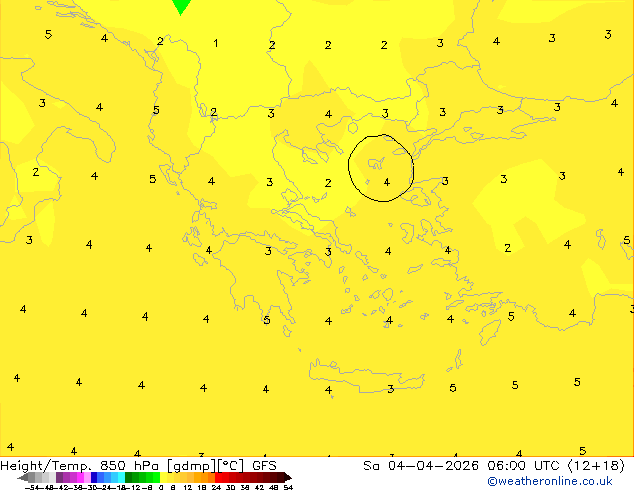634x490 pixels.
Task: Click the '©weatheronline.co.uk' credit text
Action: point(549,481)
